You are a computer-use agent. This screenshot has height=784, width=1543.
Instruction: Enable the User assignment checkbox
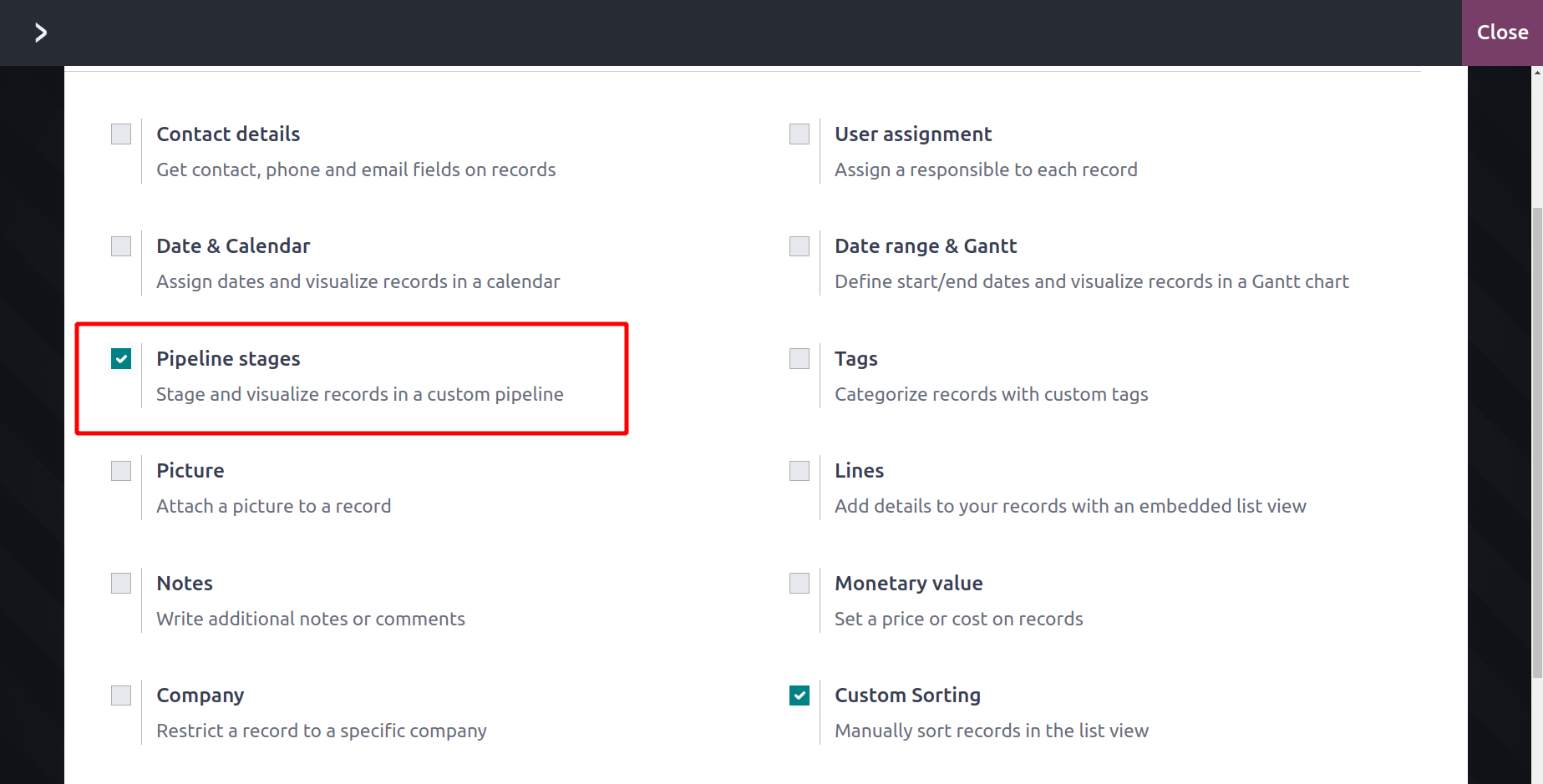pyautogui.click(x=799, y=134)
